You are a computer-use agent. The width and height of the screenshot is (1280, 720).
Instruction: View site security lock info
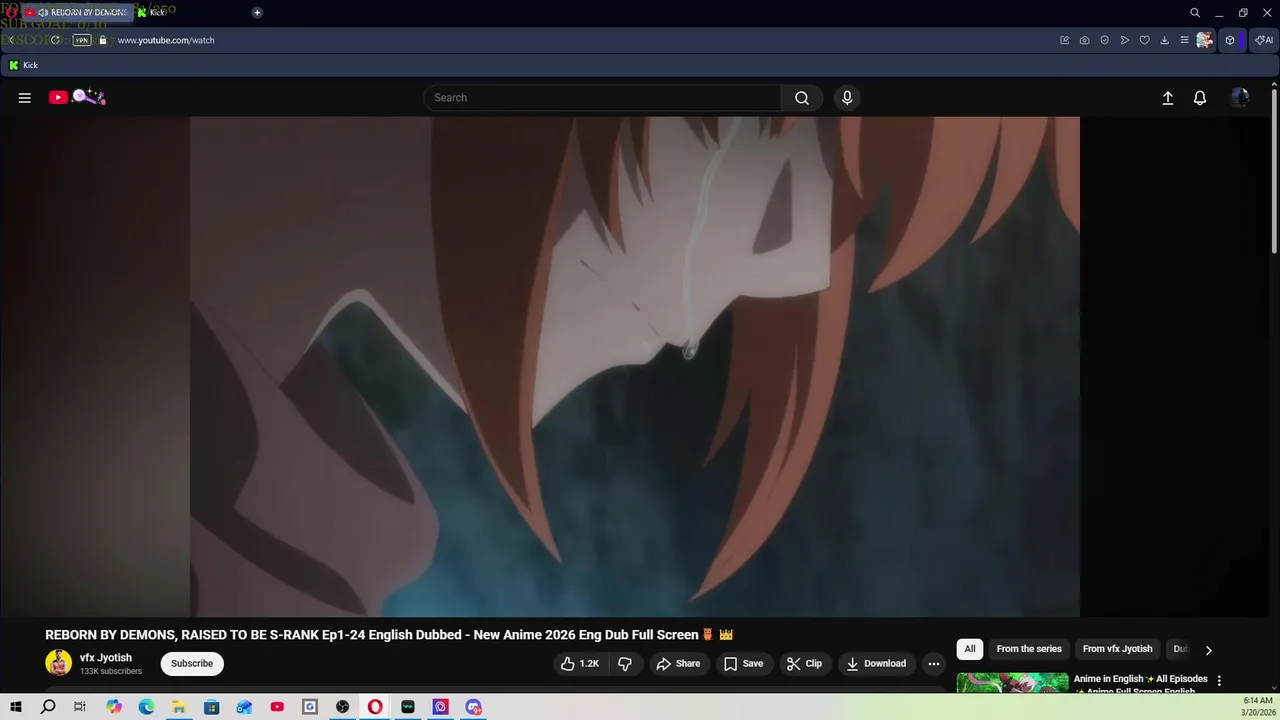102,40
